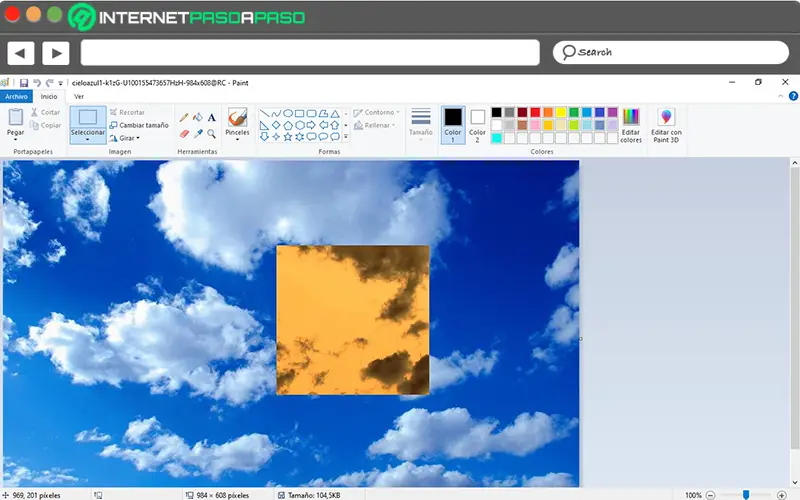Choose the Oval shape
Image resolution: width=800 pixels, height=500 pixels.
click(x=288, y=113)
